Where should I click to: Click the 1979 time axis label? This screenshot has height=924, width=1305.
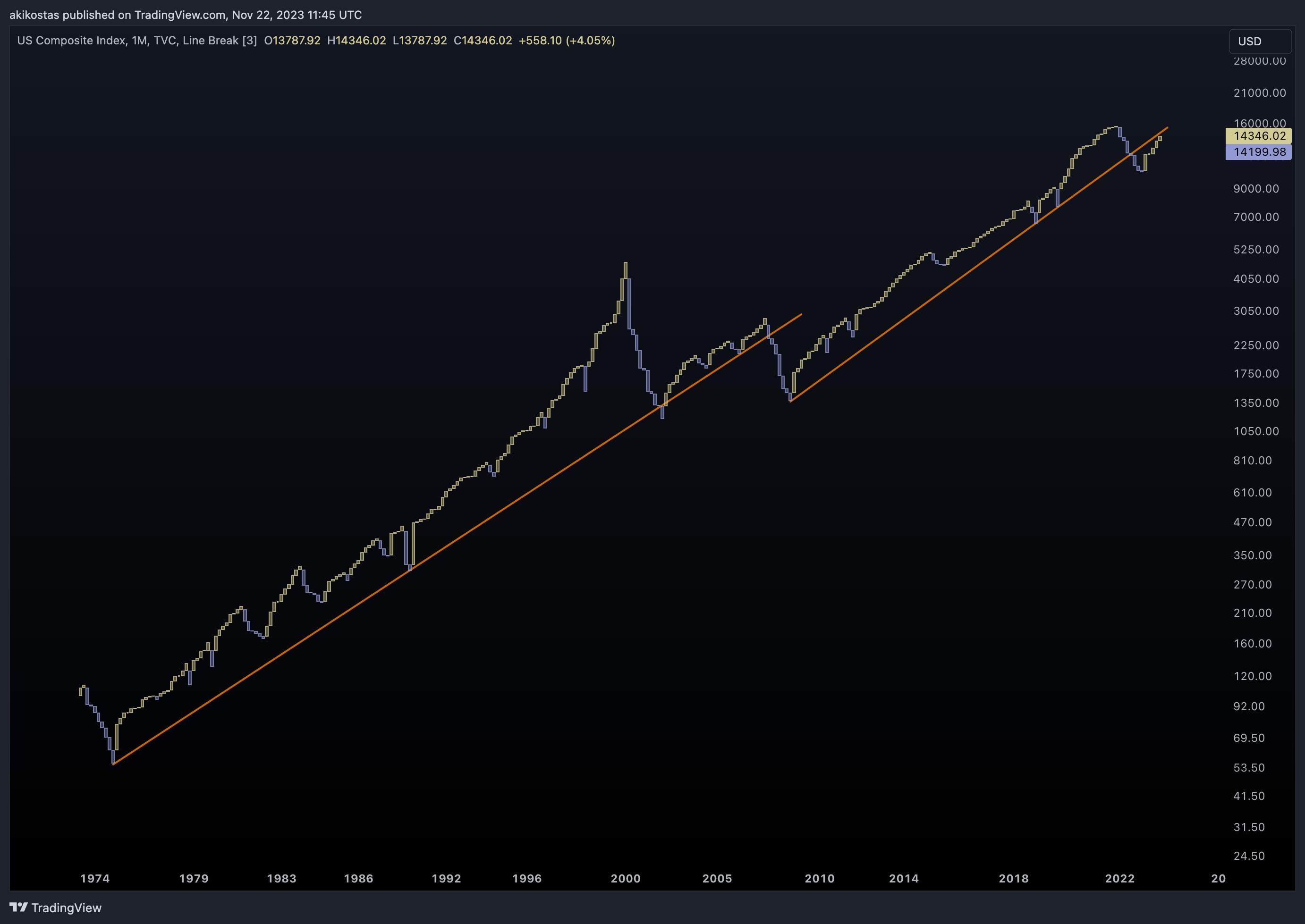tap(194, 878)
